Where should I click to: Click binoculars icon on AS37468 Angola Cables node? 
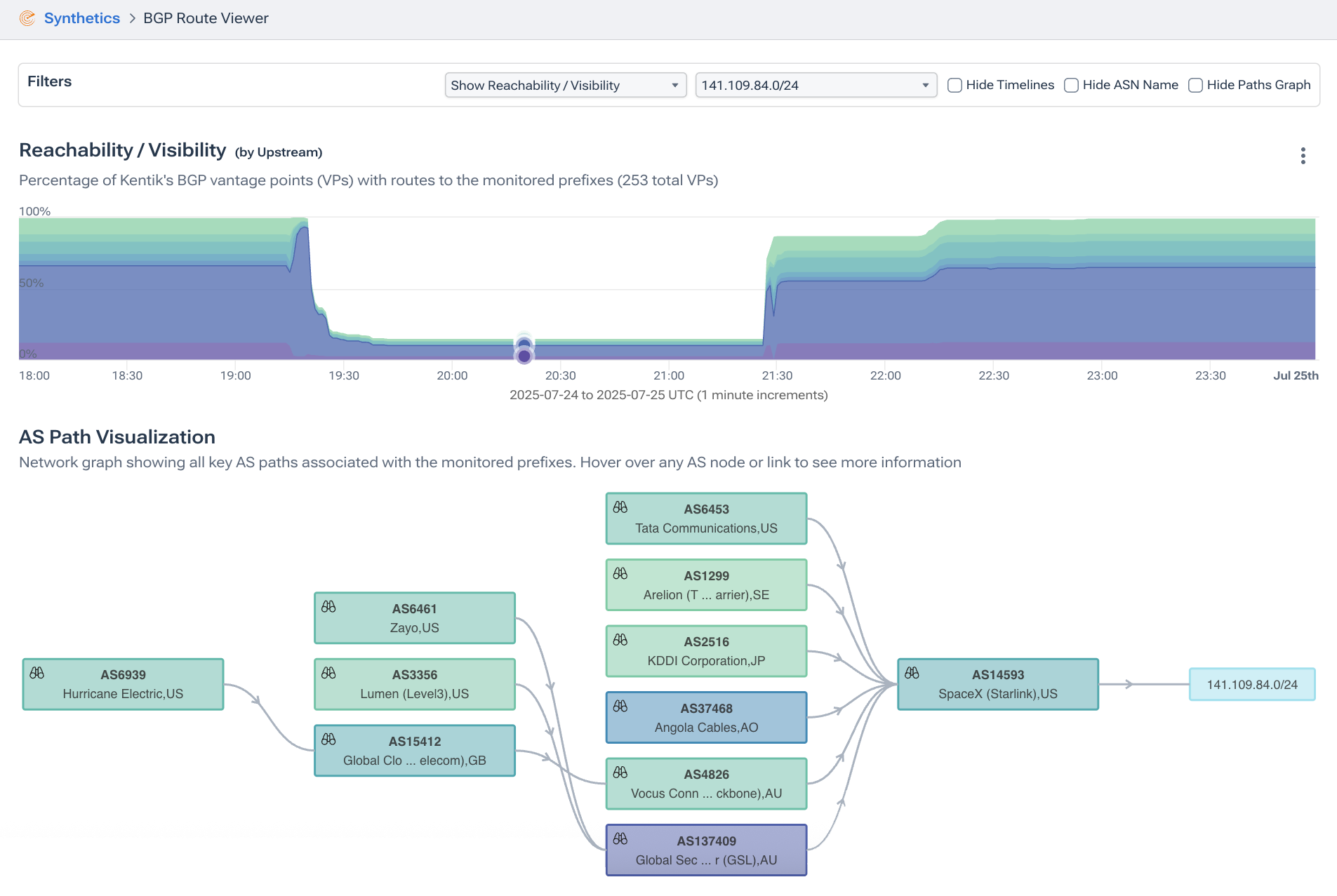click(620, 706)
